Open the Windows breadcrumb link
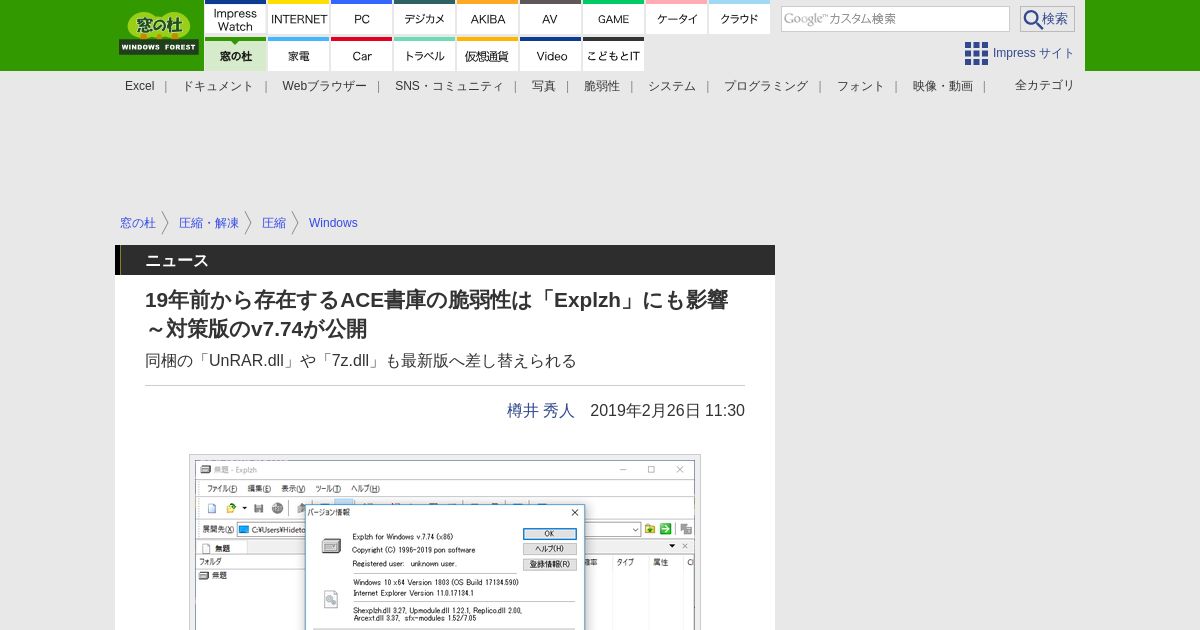1200x630 pixels. coord(333,223)
